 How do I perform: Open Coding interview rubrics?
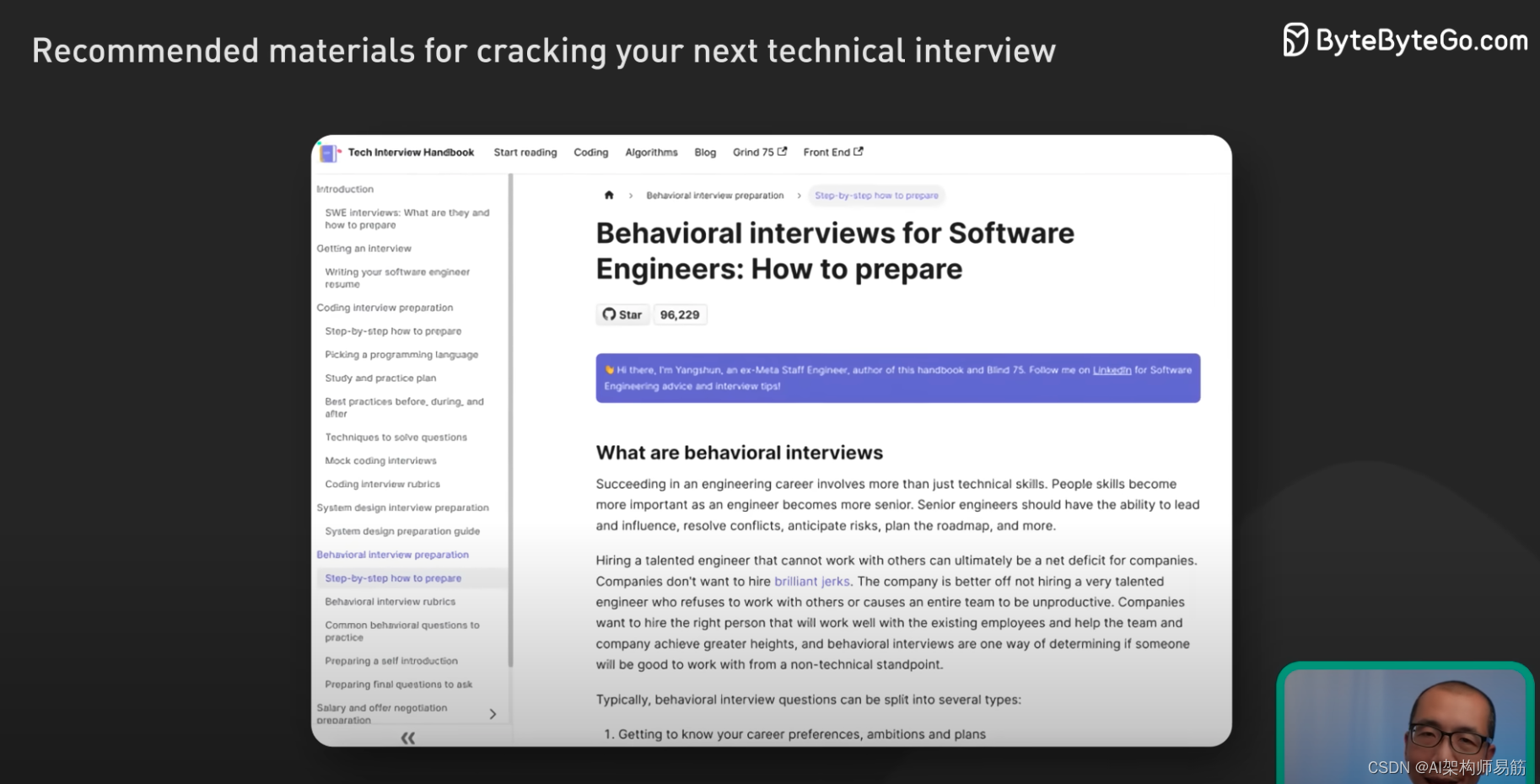coord(382,485)
